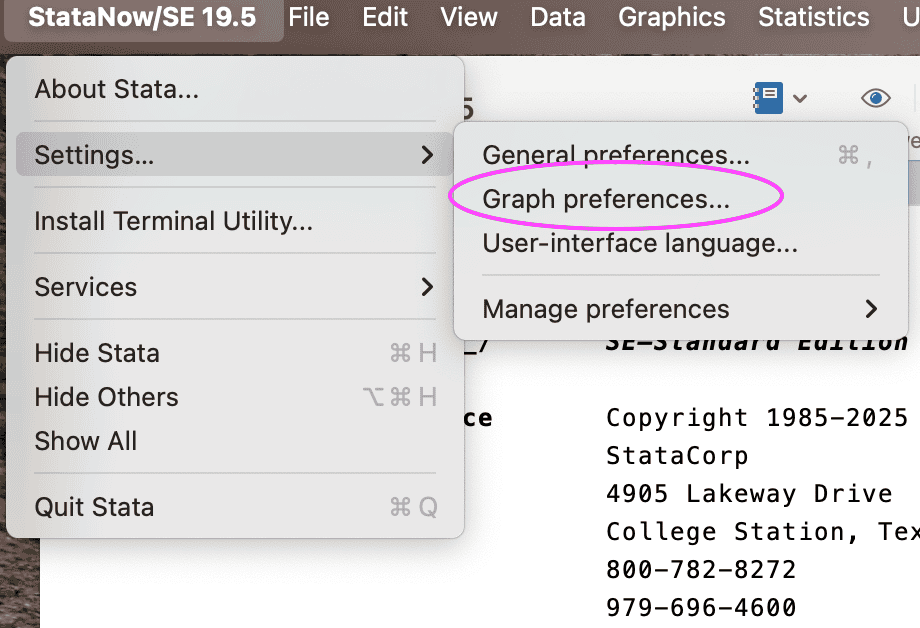Choose General preferences... in the submenu
920x628 pixels.
pos(616,155)
